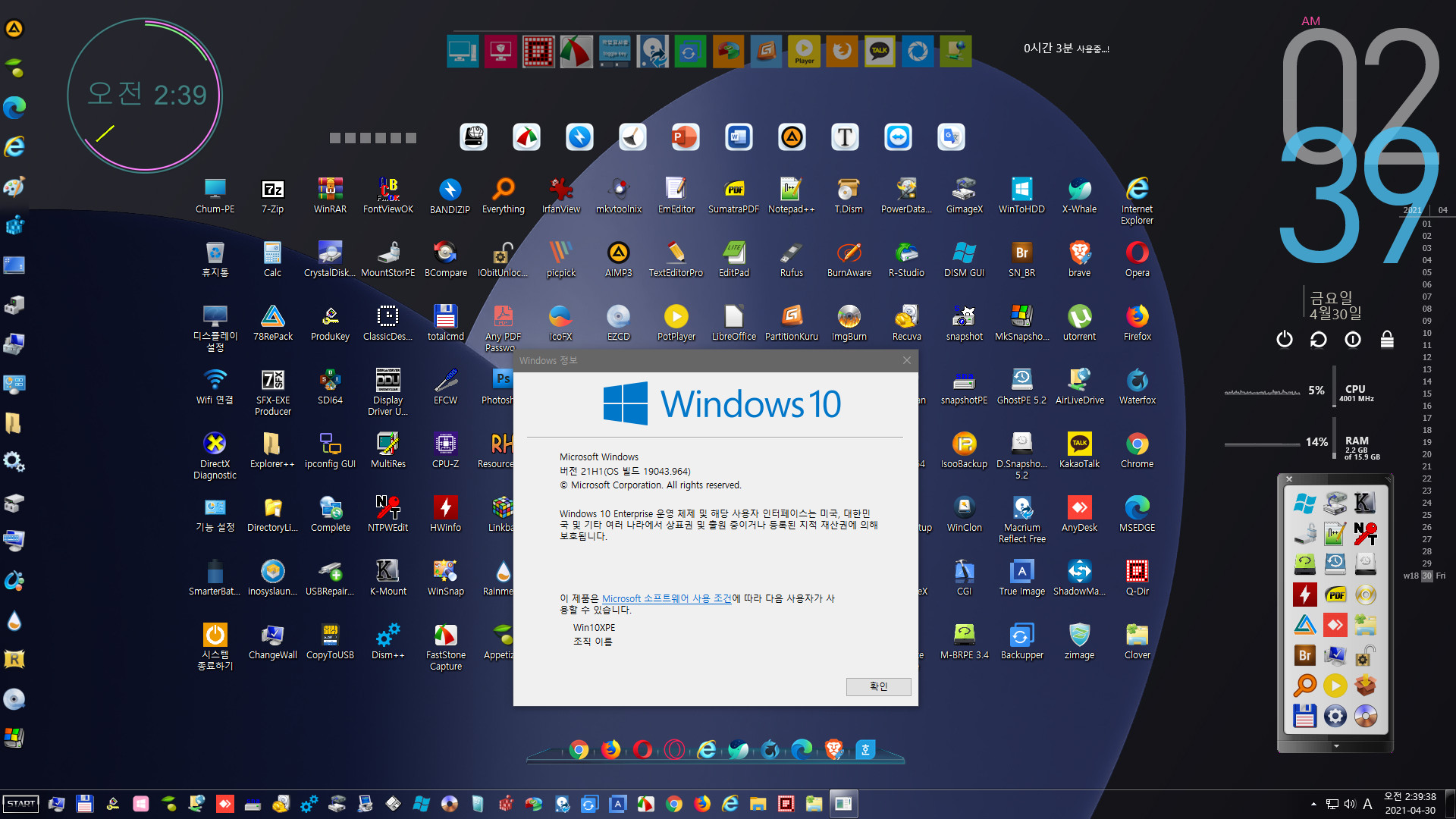This screenshot has height=819, width=1456.
Task: Open BANDIZIP desktop shortcut
Action: coord(450,195)
